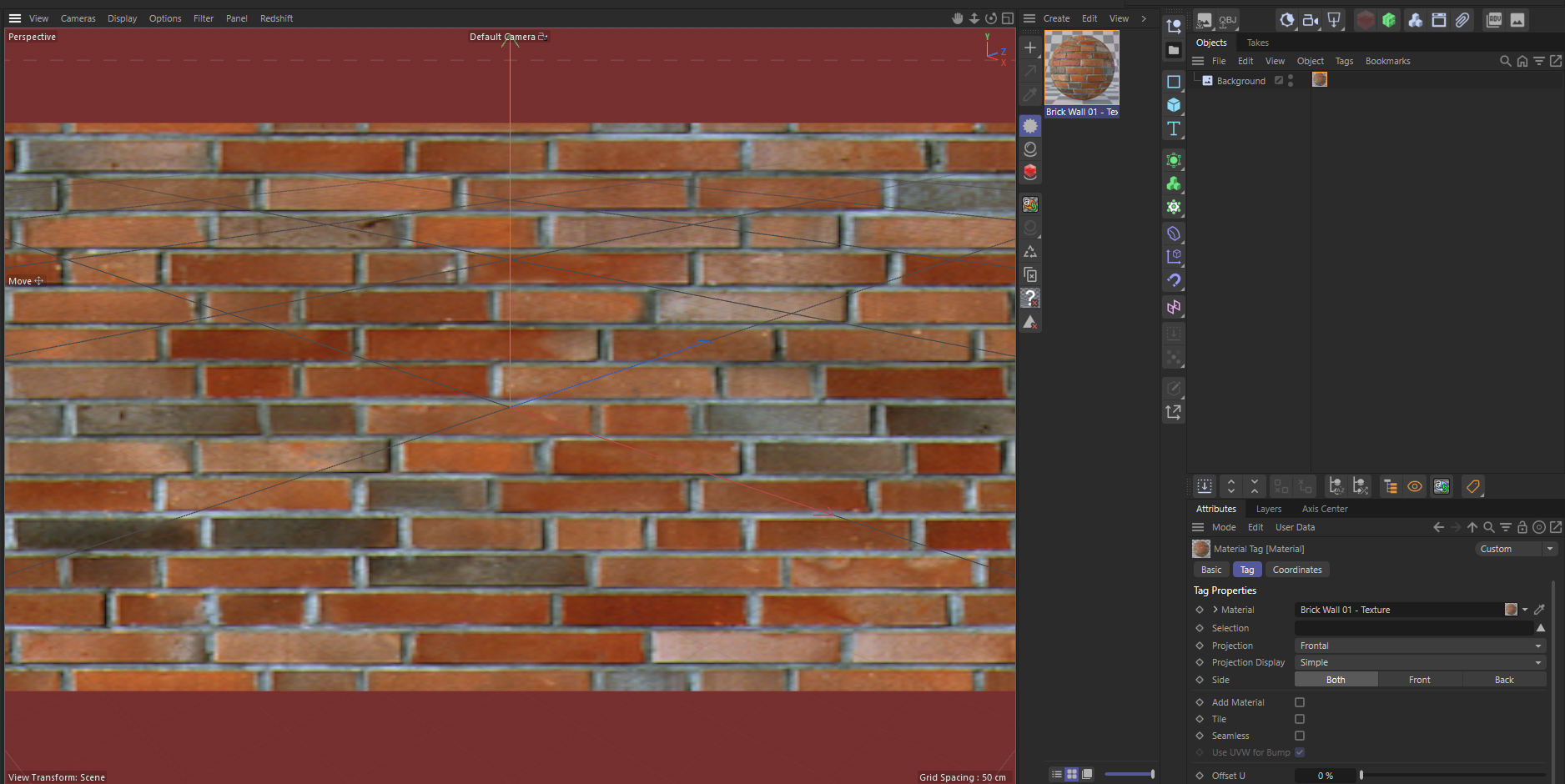
Task: Select the Text spline tool
Action: click(x=1174, y=128)
